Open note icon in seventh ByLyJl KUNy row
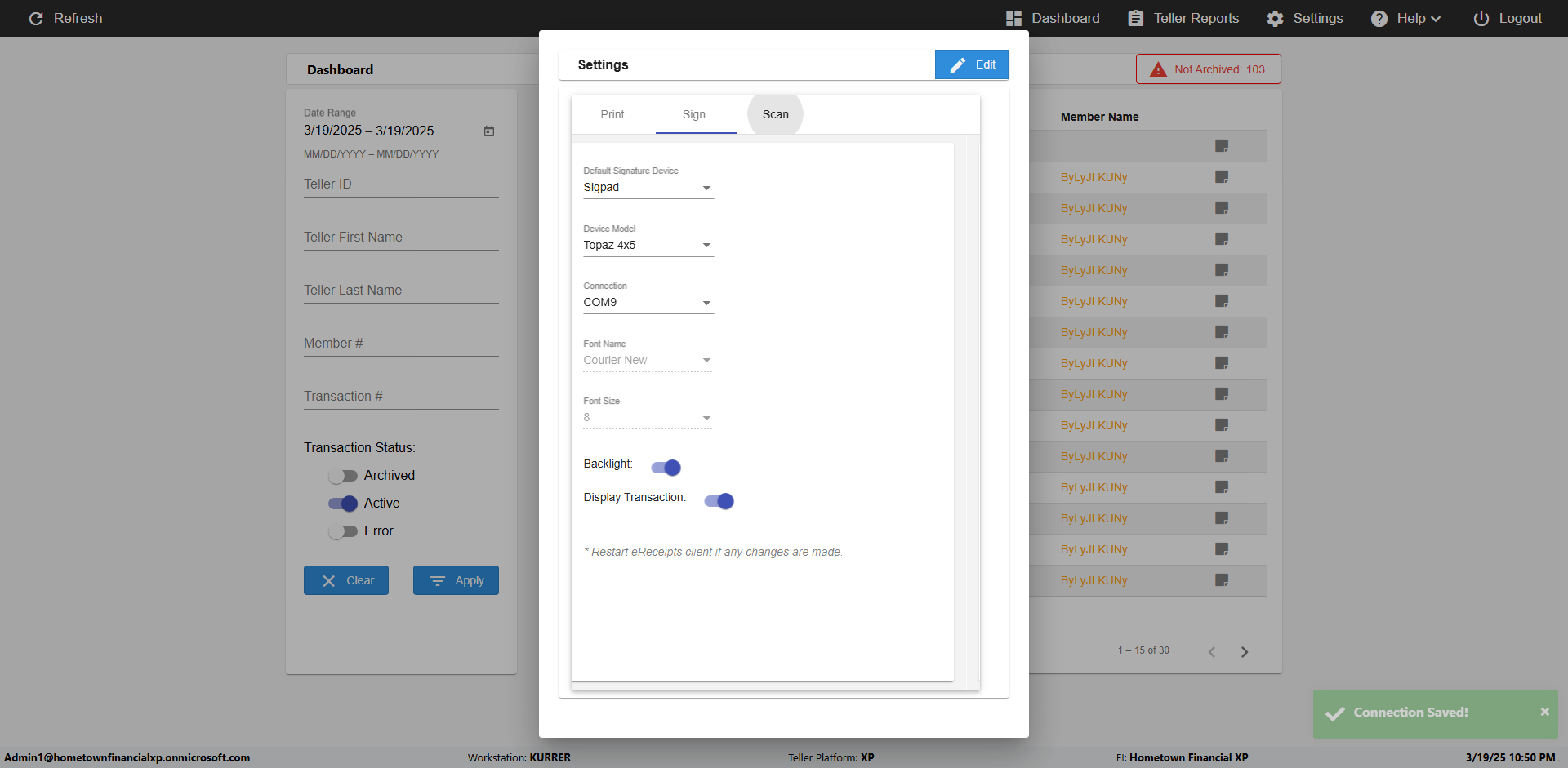 [1222, 363]
